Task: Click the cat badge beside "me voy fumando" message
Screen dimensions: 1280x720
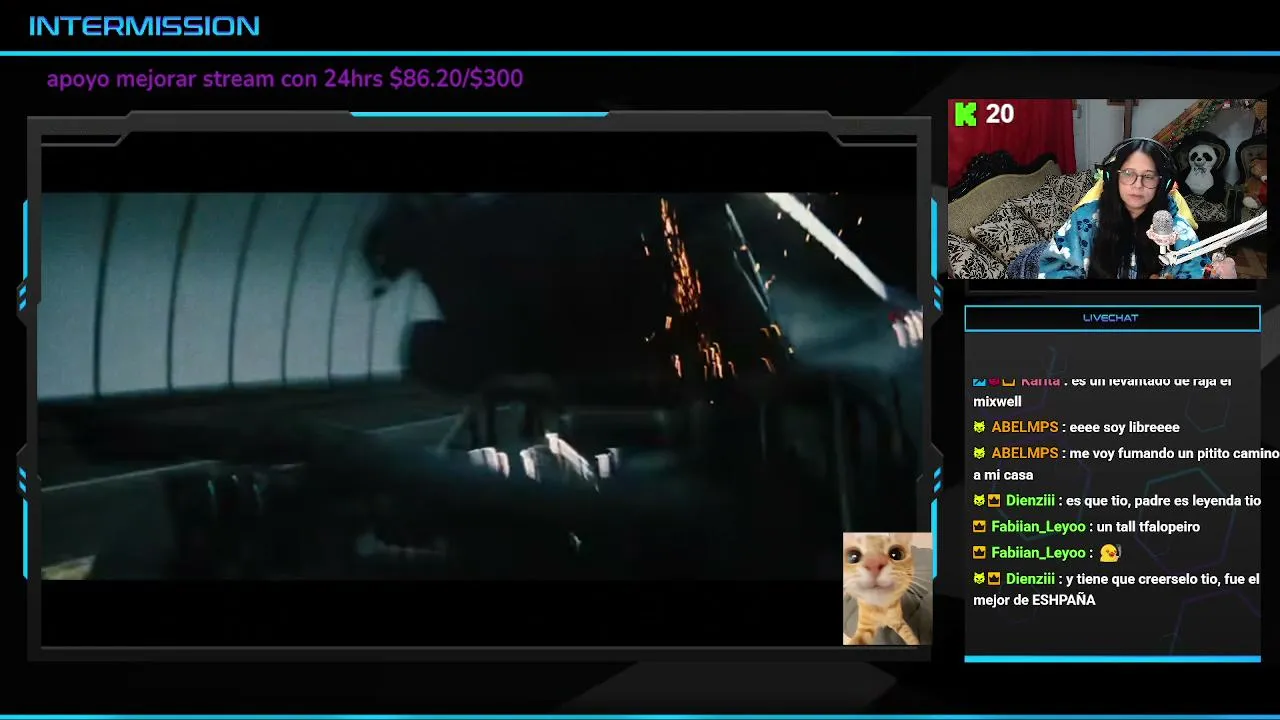Action: coord(979,453)
